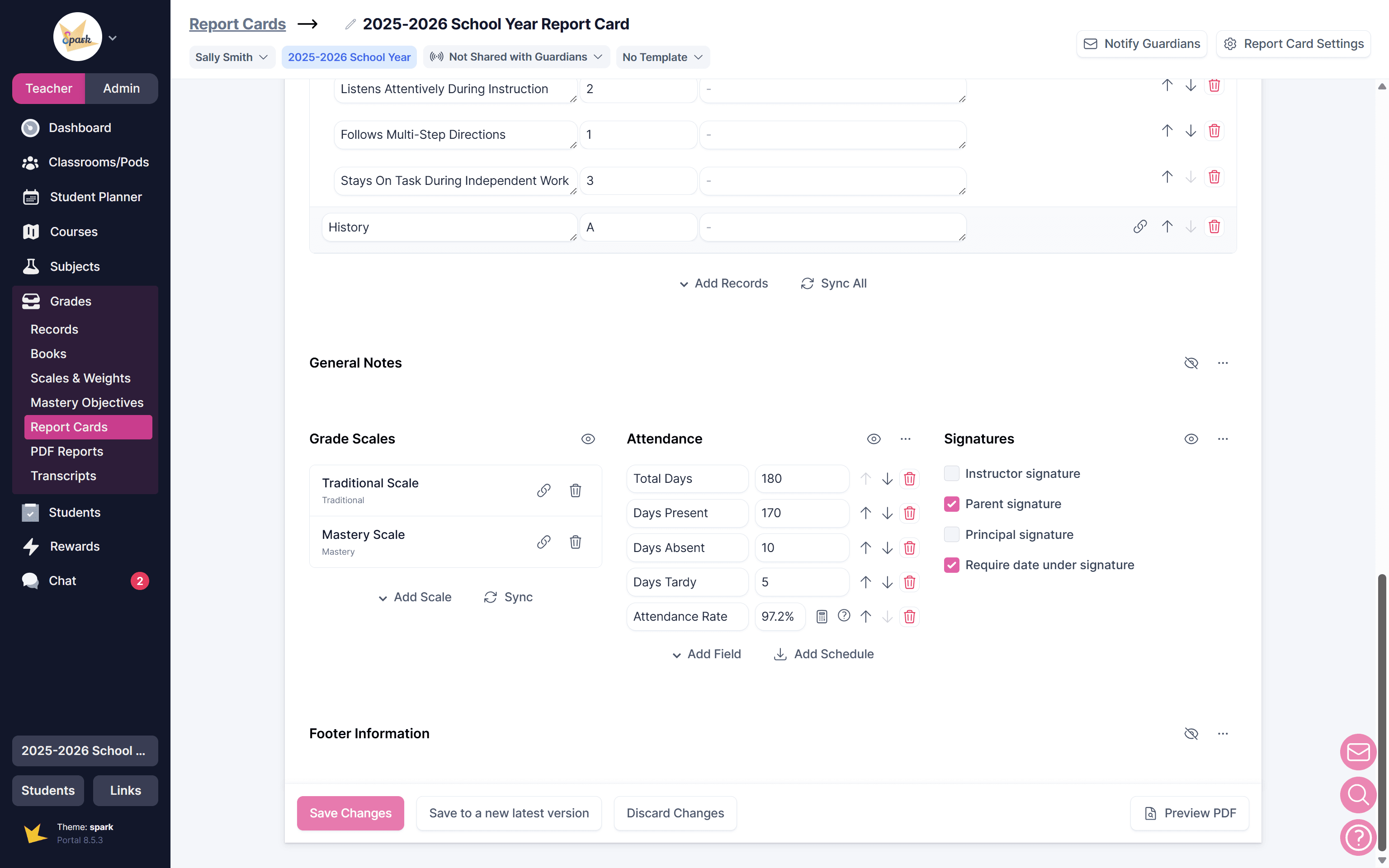Hide the Grade Scales section
Viewport: 1389px width, 868px height.
tap(588, 439)
